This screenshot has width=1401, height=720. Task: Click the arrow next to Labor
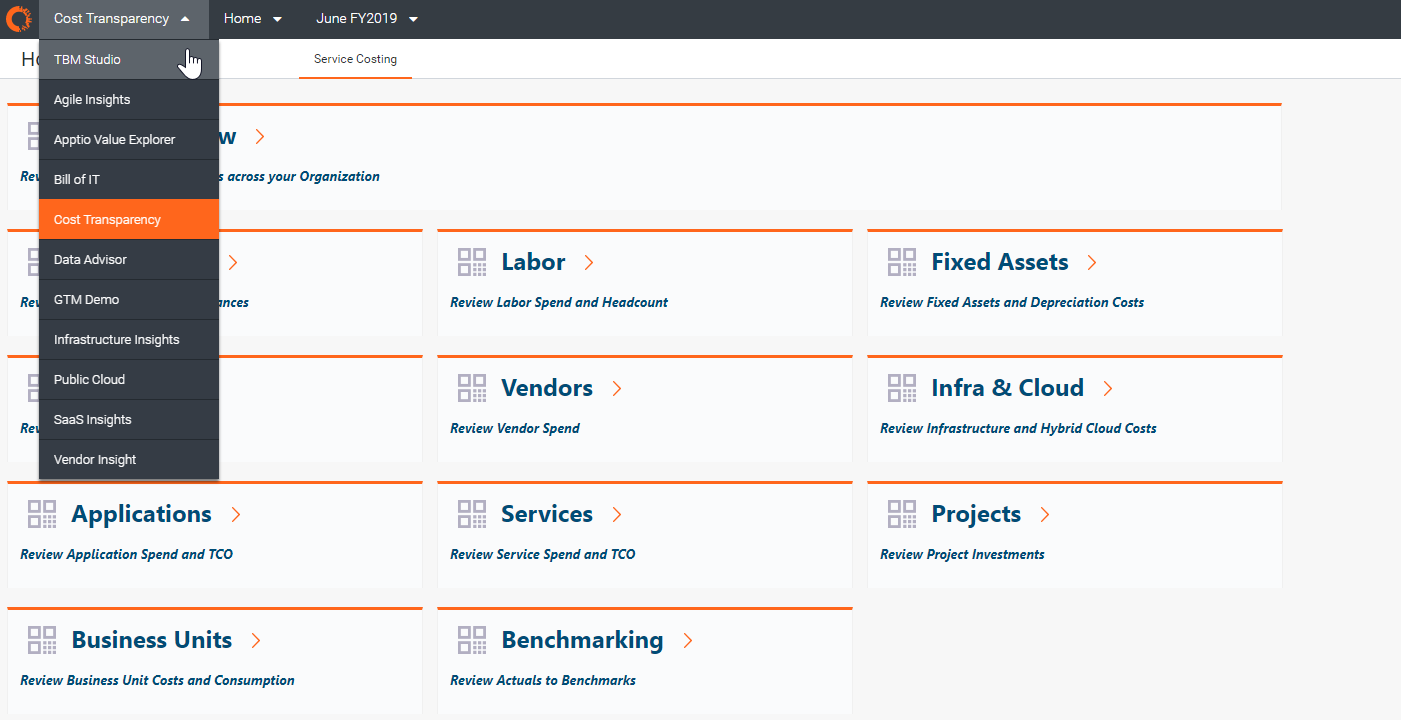coord(589,262)
